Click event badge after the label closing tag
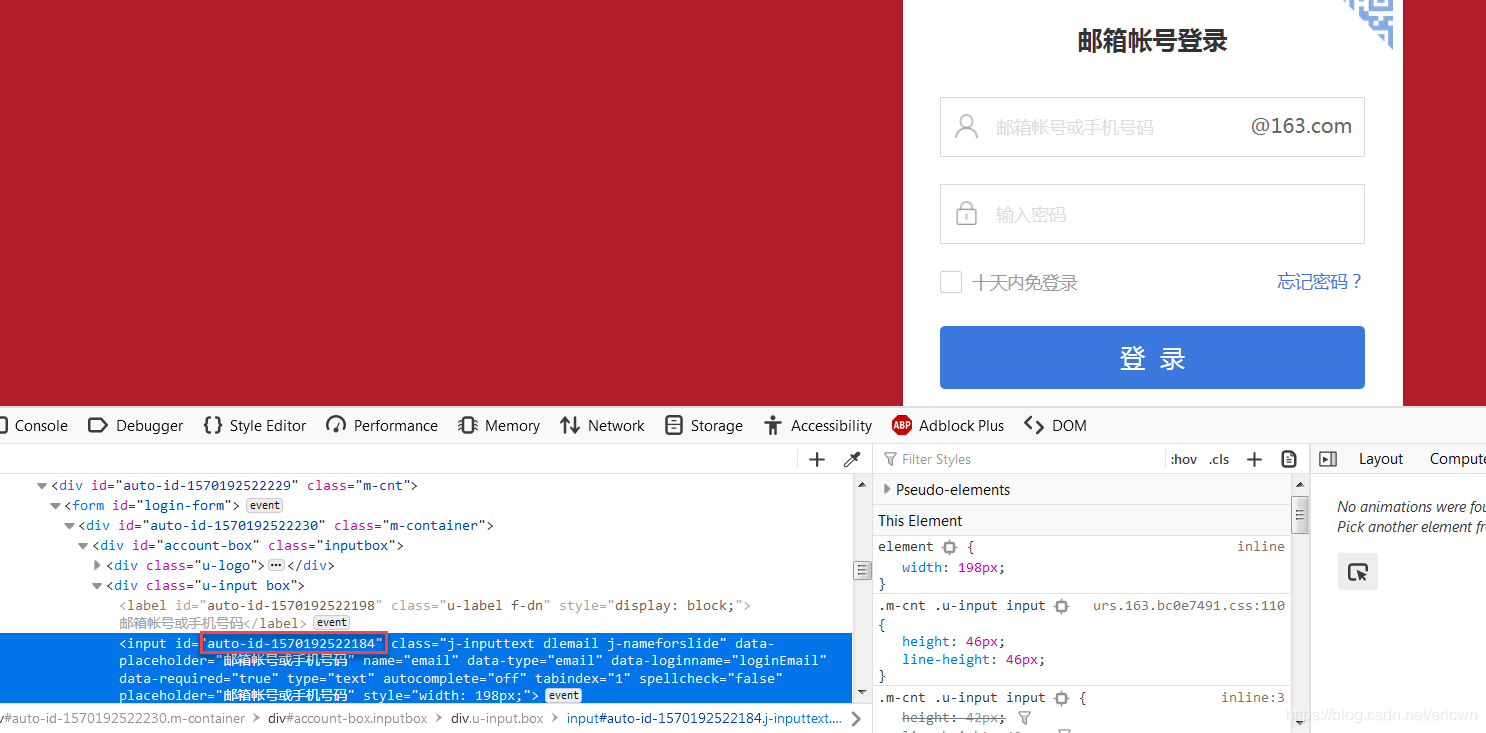The width and height of the screenshot is (1486, 733). click(332, 623)
